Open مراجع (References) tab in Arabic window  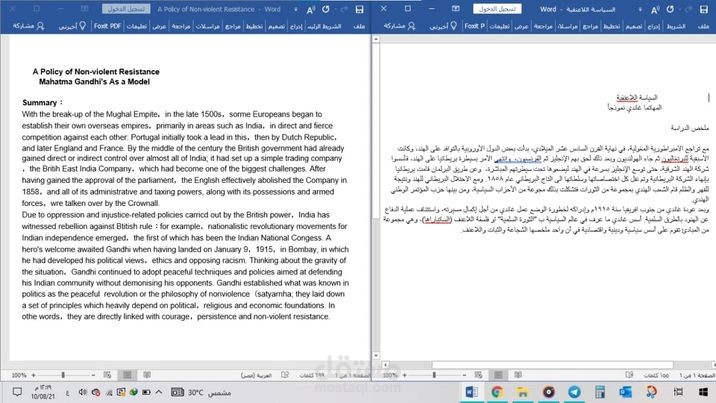click(590, 26)
